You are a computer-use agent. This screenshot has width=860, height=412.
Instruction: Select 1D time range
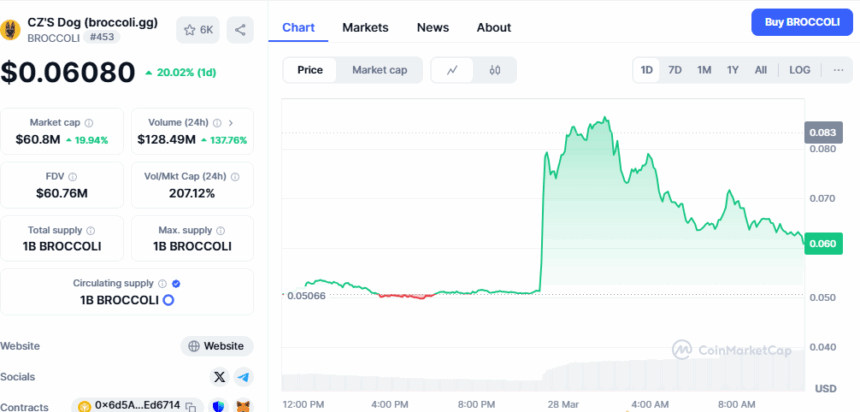(647, 70)
